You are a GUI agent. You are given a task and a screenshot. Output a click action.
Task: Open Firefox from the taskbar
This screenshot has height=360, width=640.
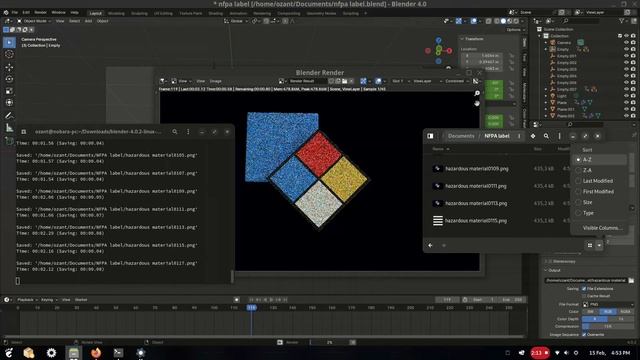click(x=96, y=353)
